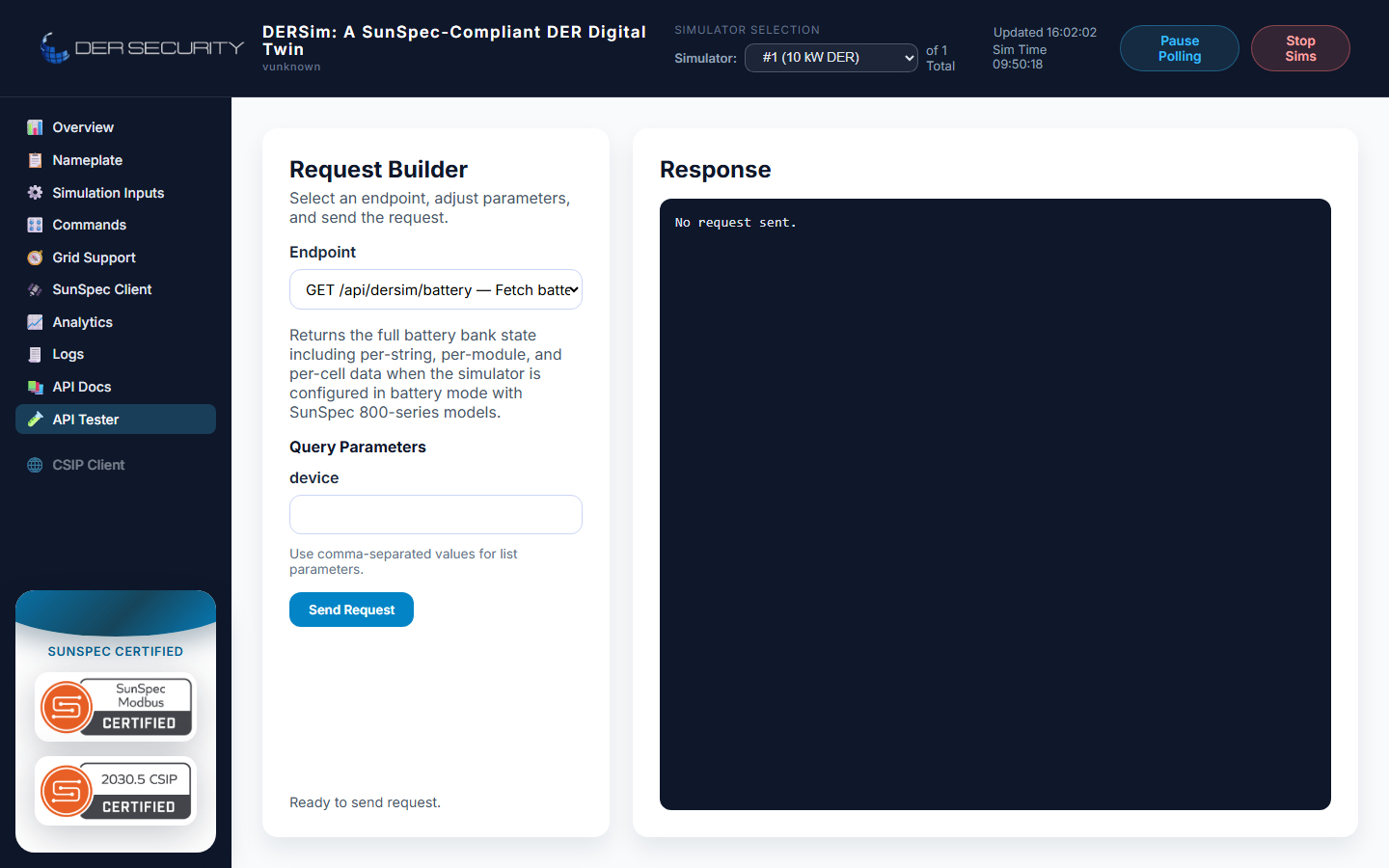The height and width of the screenshot is (868, 1389).
Task: Click the Simulation Inputs gear icon
Action: coord(35,193)
